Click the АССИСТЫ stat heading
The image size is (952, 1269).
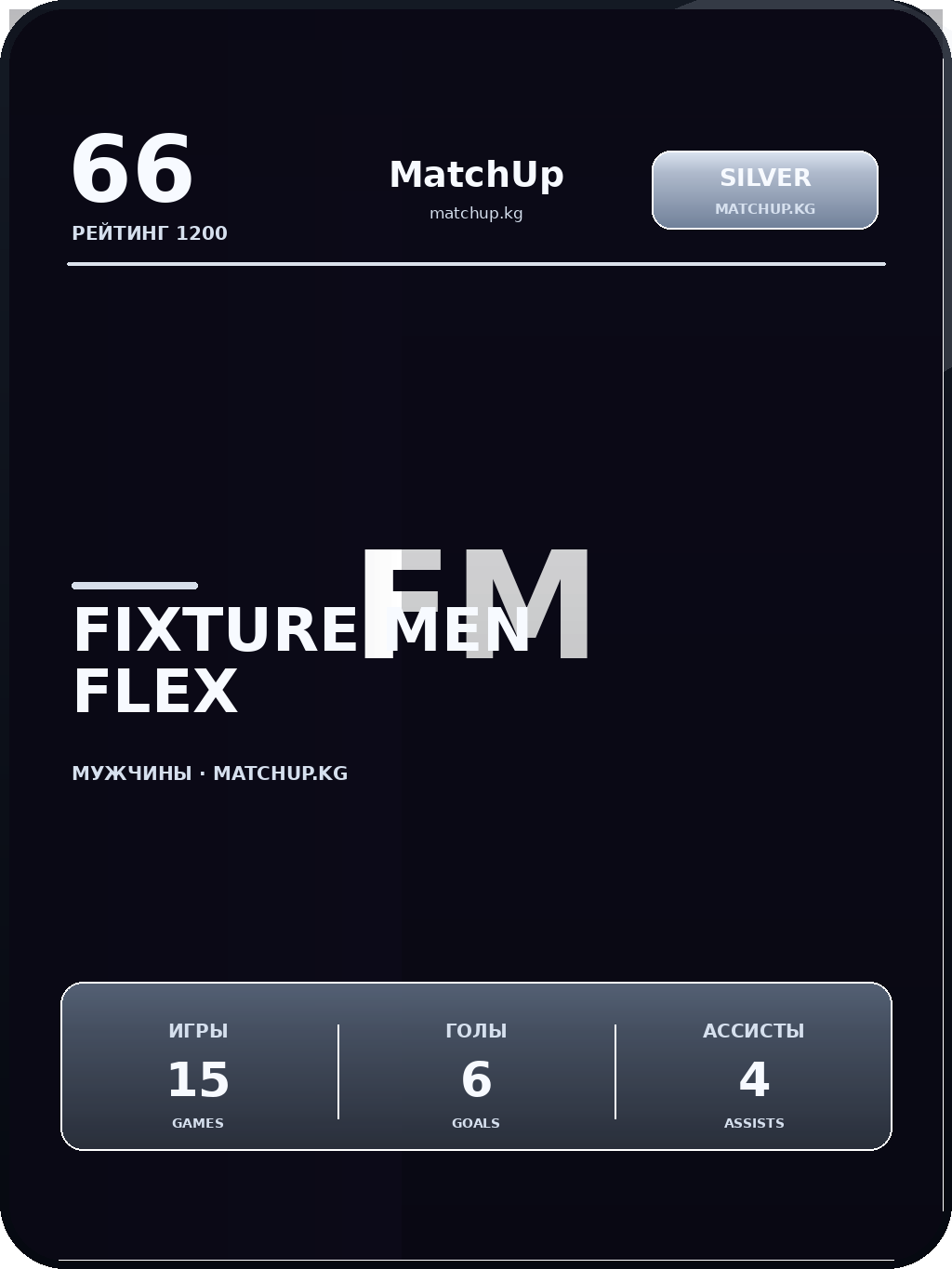[x=754, y=1031]
